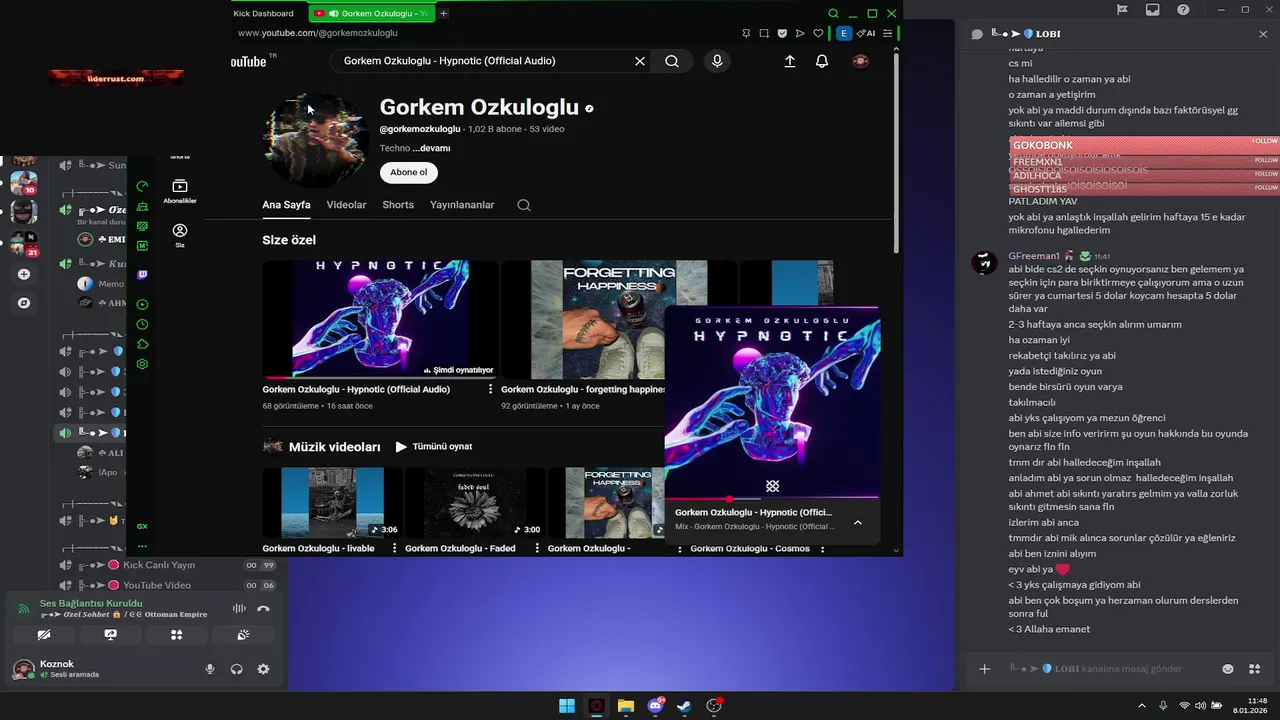Open browser sidebar settings gear icon
The image size is (1280, 720).
tap(142, 364)
